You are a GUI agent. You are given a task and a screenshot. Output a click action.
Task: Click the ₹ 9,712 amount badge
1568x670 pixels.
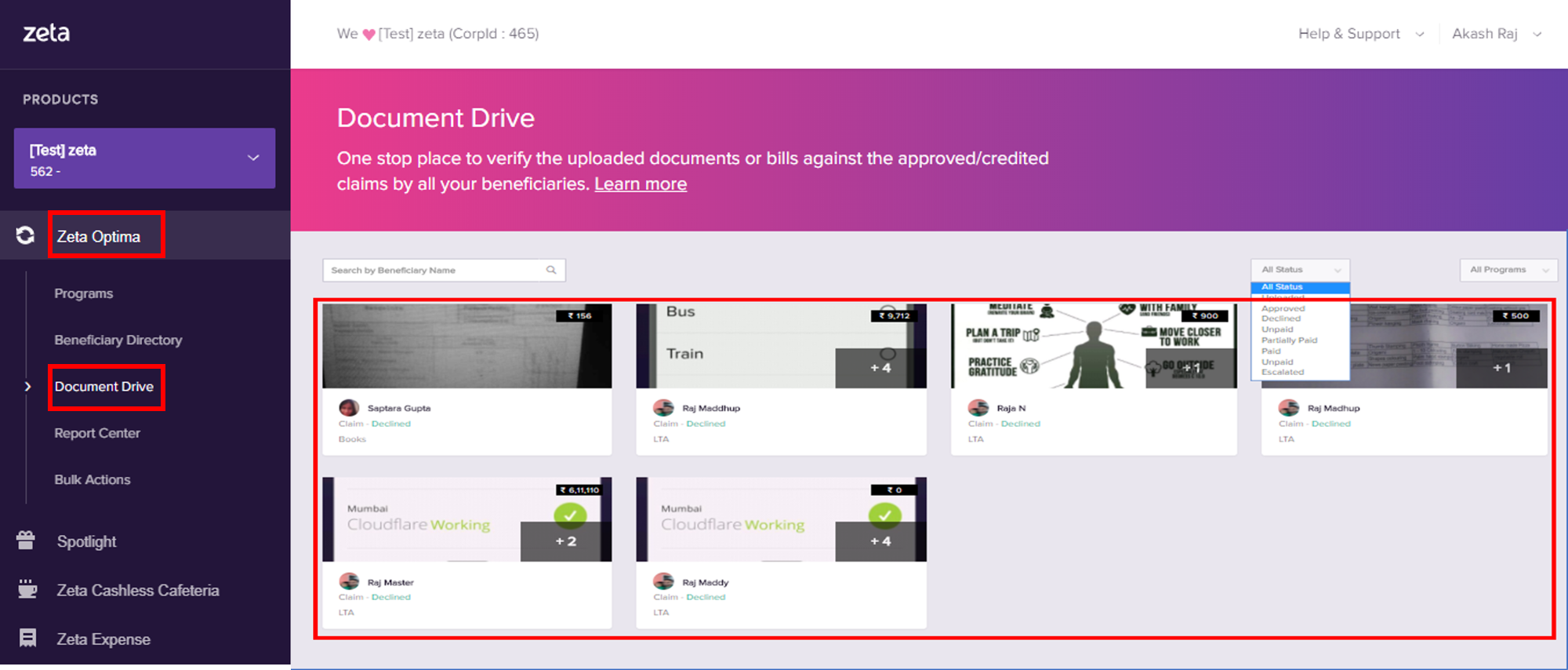894,316
